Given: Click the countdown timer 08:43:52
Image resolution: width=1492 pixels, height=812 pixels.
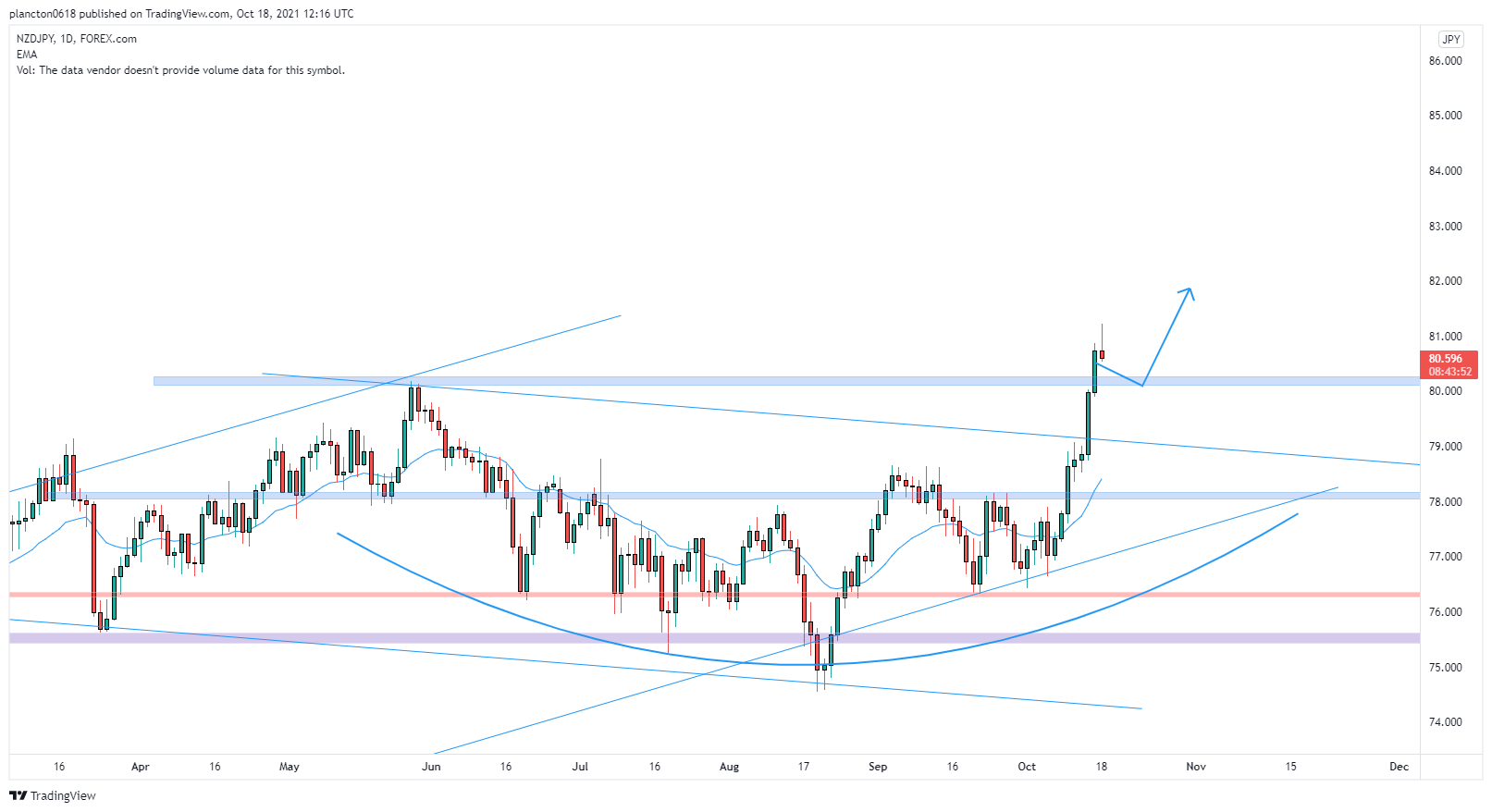Looking at the screenshot, I should (1449, 372).
